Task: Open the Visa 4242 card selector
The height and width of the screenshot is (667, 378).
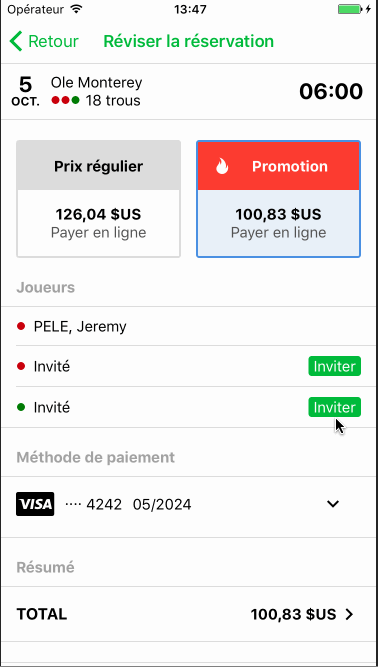Action: coord(189,505)
